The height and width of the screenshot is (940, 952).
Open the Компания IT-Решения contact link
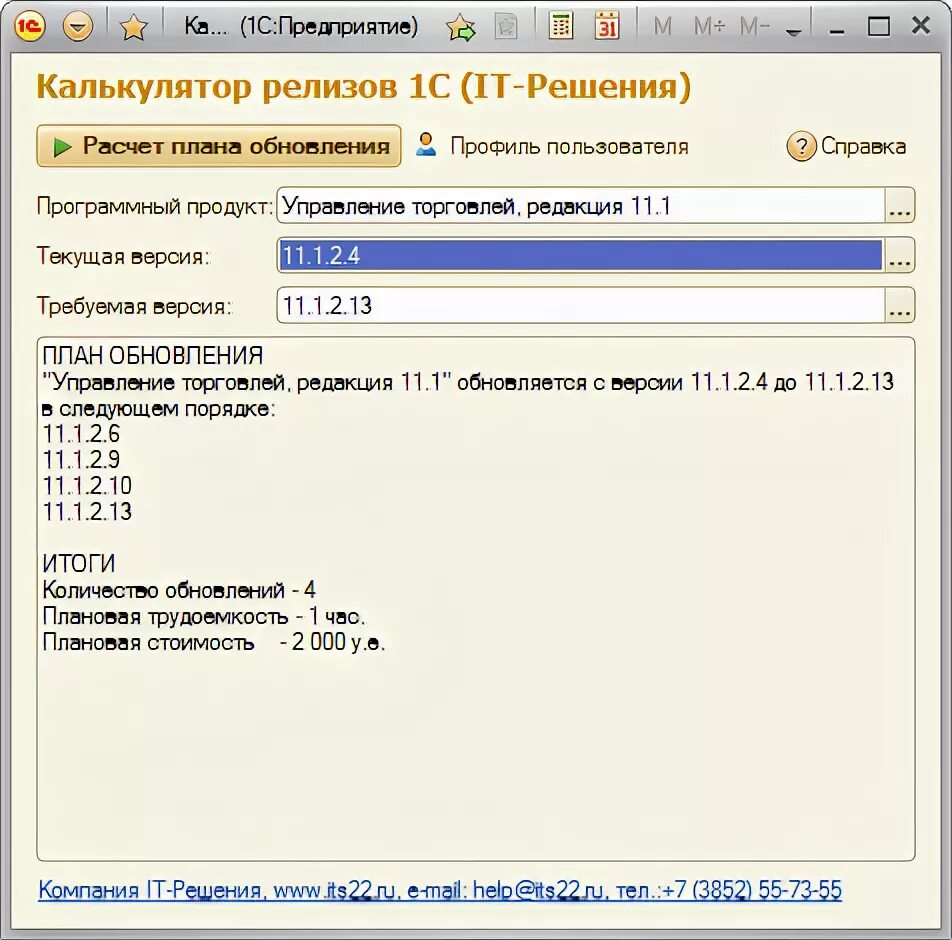pyautogui.click(x=440, y=890)
